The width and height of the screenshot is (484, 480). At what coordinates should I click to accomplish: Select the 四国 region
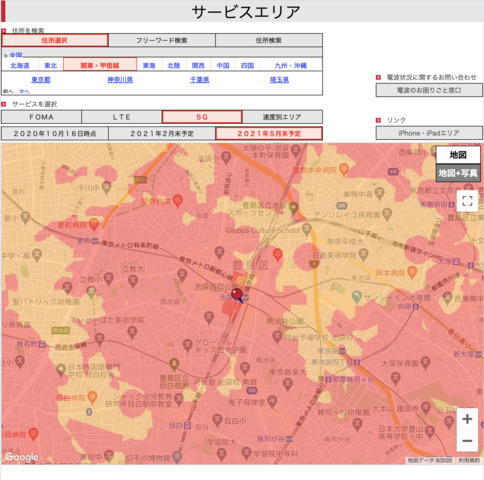point(247,65)
